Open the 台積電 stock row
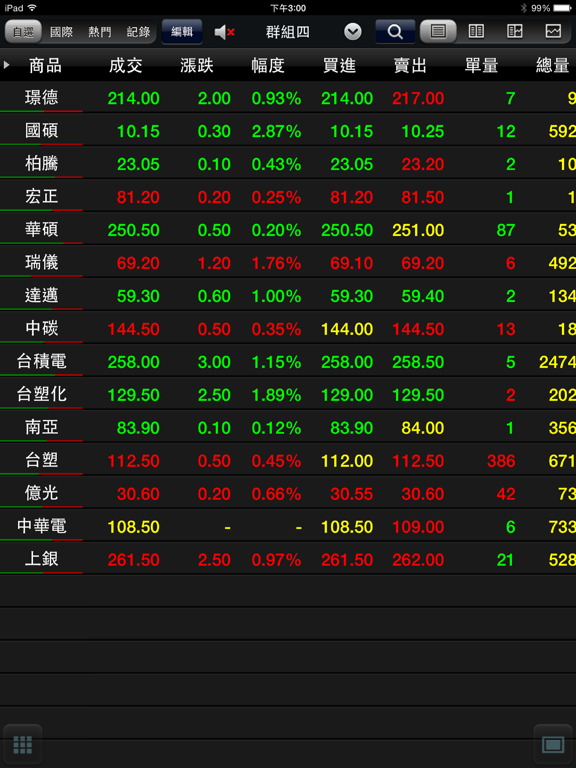The width and height of the screenshot is (576, 768). pyautogui.click(x=288, y=361)
